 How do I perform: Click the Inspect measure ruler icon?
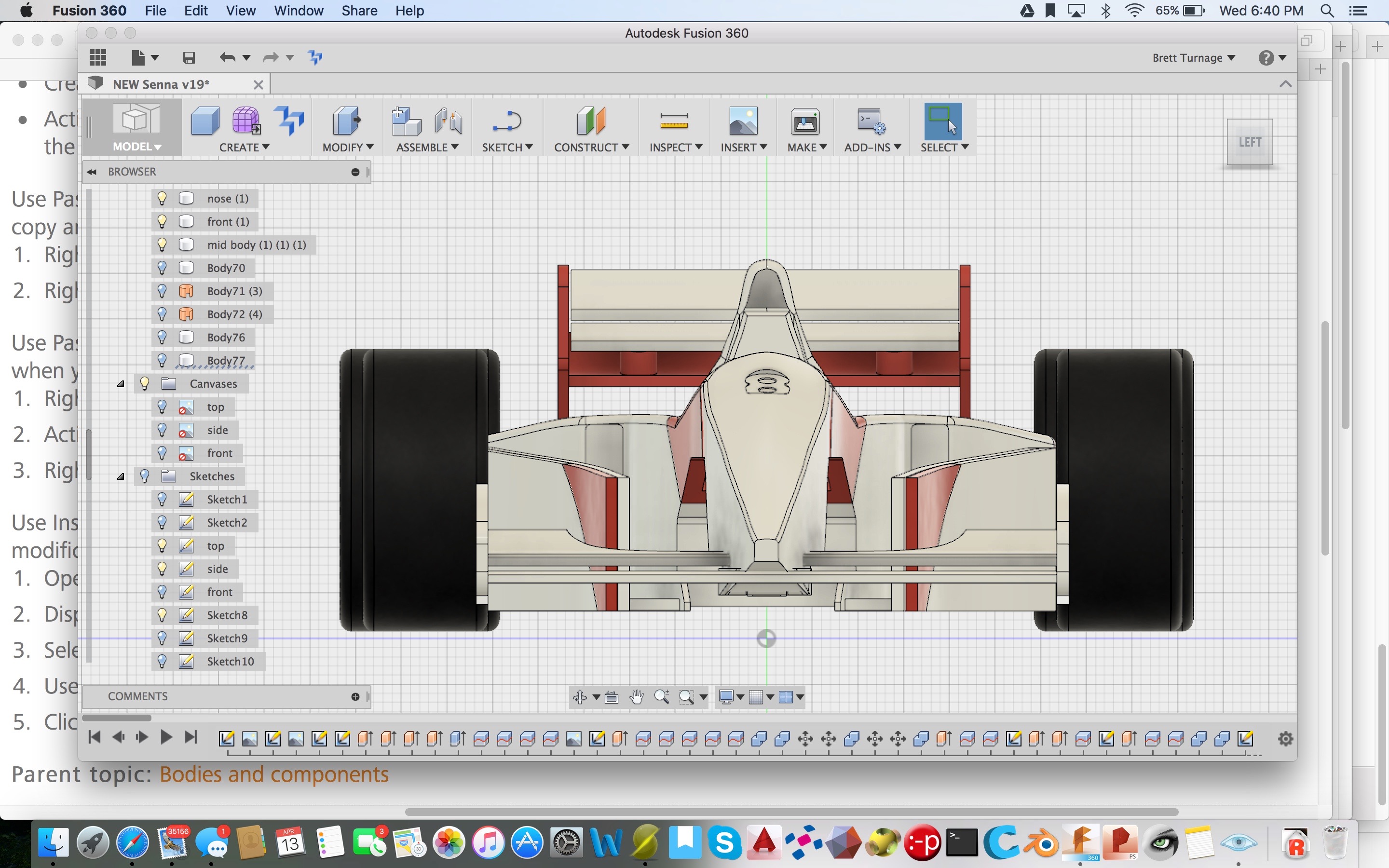coord(674,121)
